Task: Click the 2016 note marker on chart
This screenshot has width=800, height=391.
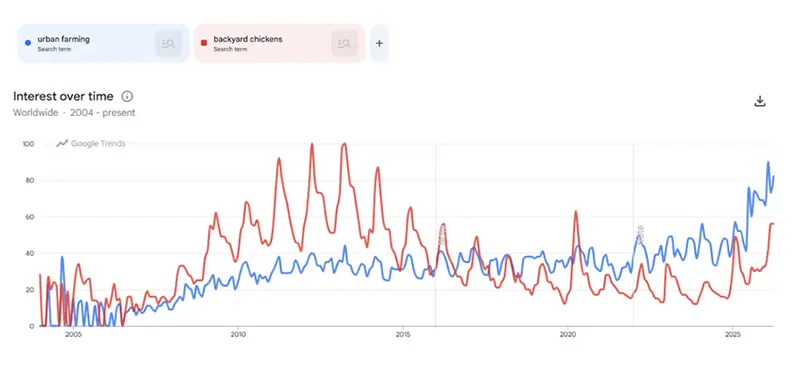Action: [442, 234]
